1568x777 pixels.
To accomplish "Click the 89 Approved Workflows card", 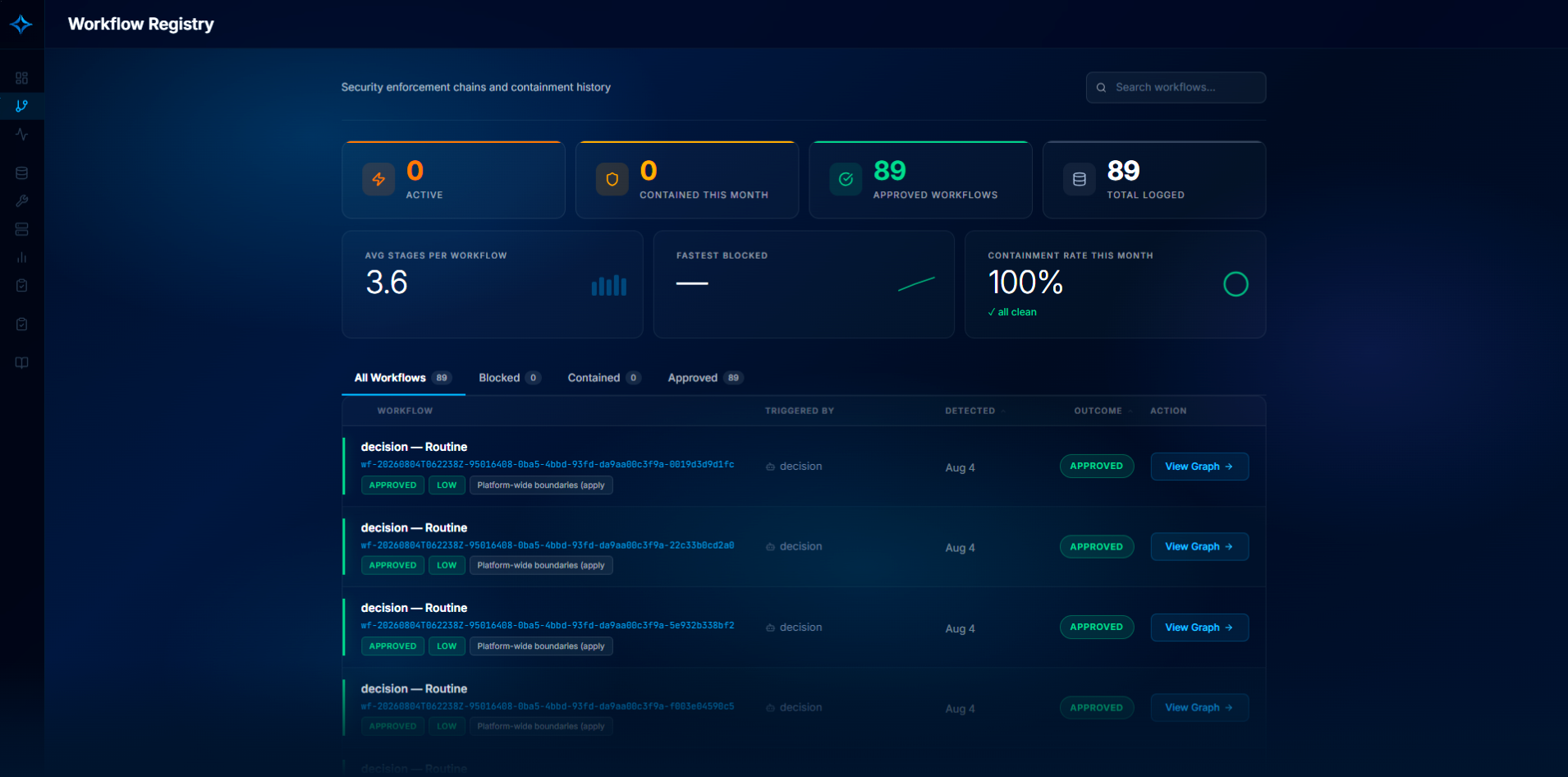I will tap(920, 180).
